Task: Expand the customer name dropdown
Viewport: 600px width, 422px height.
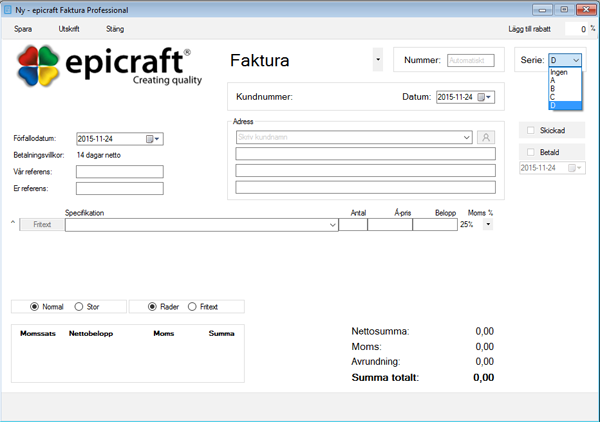Action: 466,137
